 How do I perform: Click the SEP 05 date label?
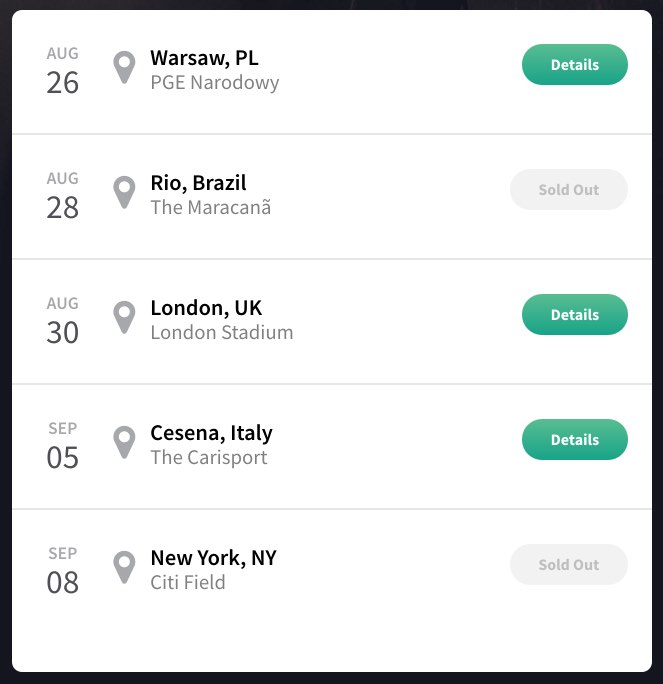tap(62, 446)
